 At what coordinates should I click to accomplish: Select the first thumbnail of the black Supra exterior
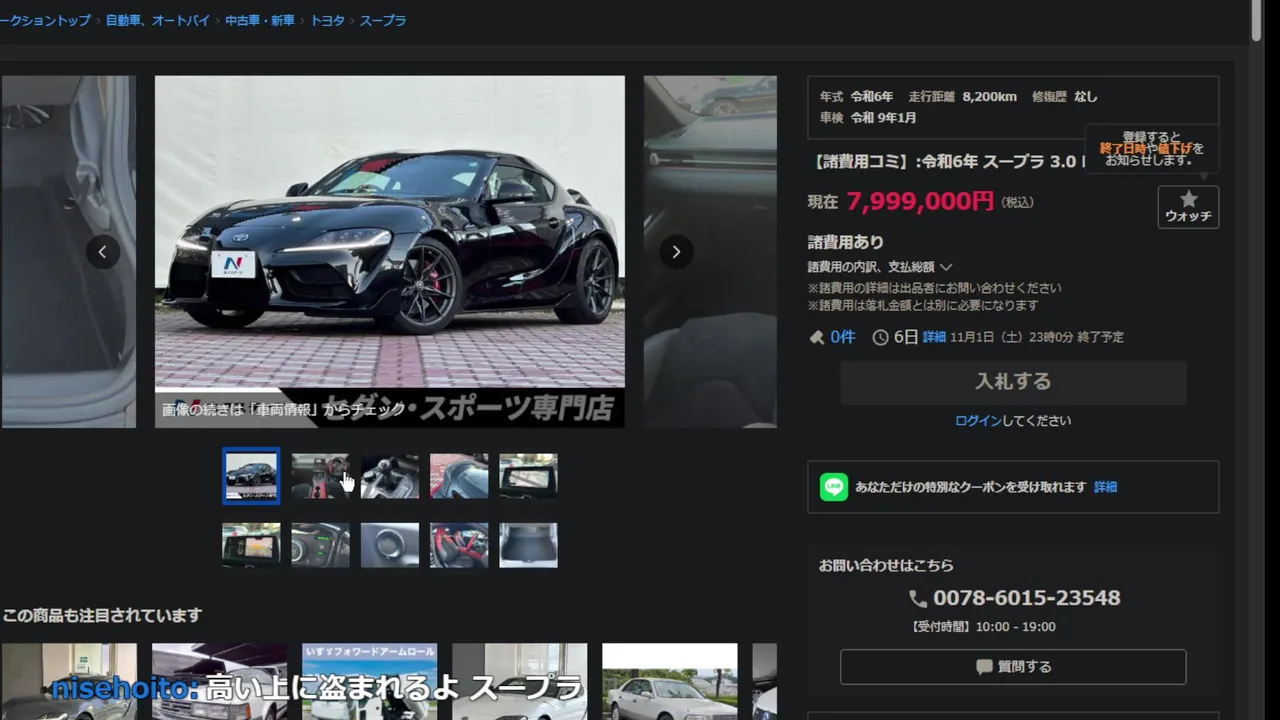click(251, 476)
